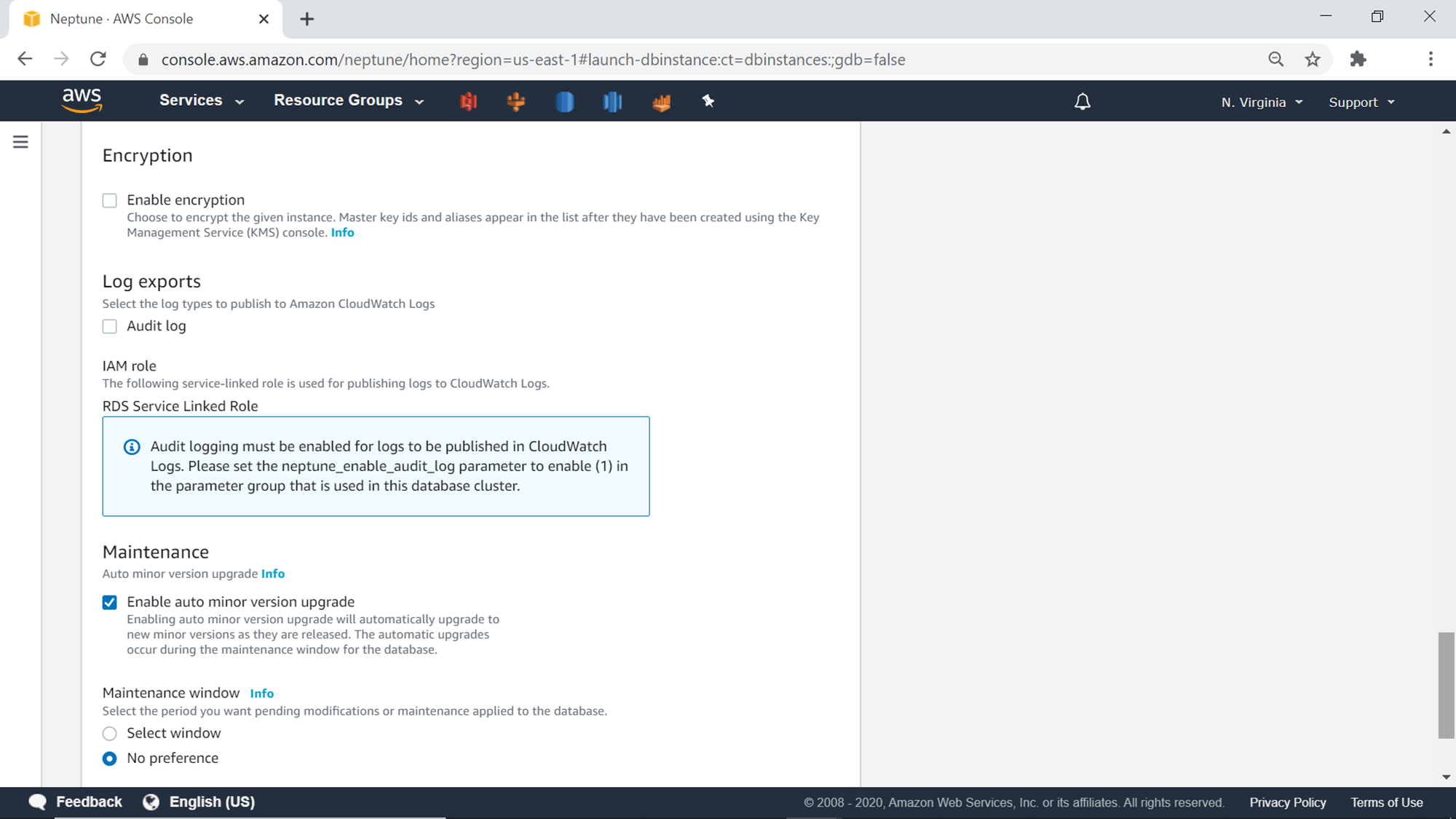Click the pushpin shortcuts icon
1456x819 pixels.
coord(708,101)
